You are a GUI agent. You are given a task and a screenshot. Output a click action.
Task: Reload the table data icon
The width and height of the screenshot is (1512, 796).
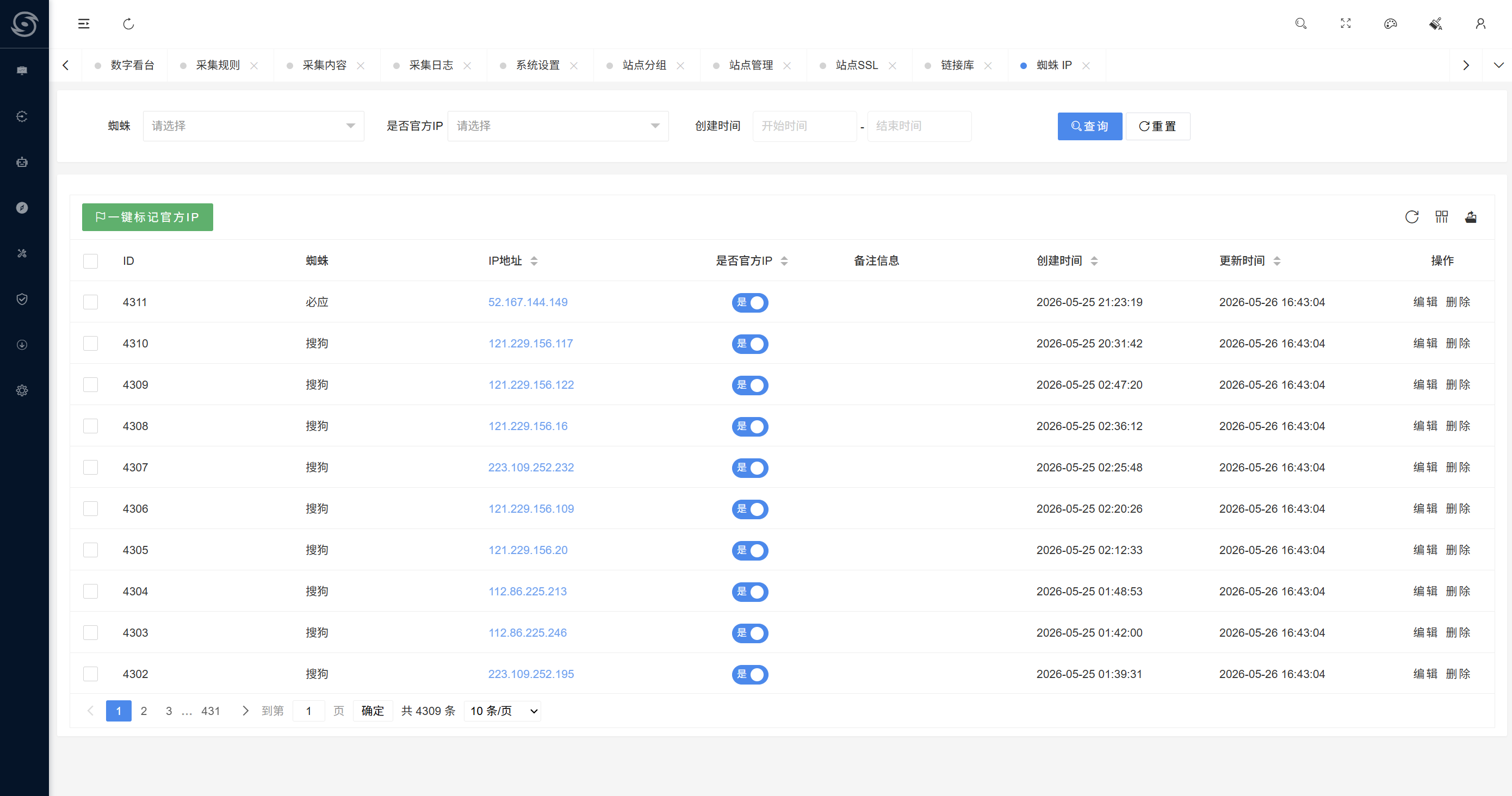click(1411, 217)
